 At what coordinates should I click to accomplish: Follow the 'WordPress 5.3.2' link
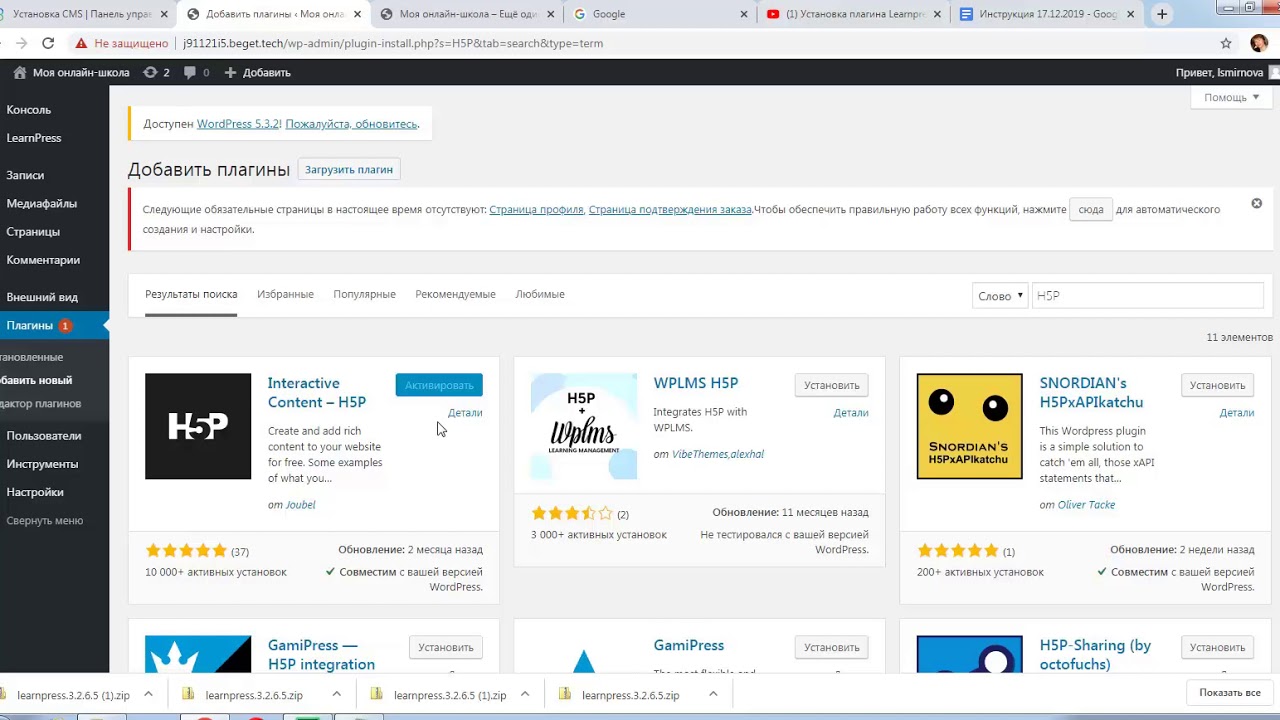(x=238, y=124)
